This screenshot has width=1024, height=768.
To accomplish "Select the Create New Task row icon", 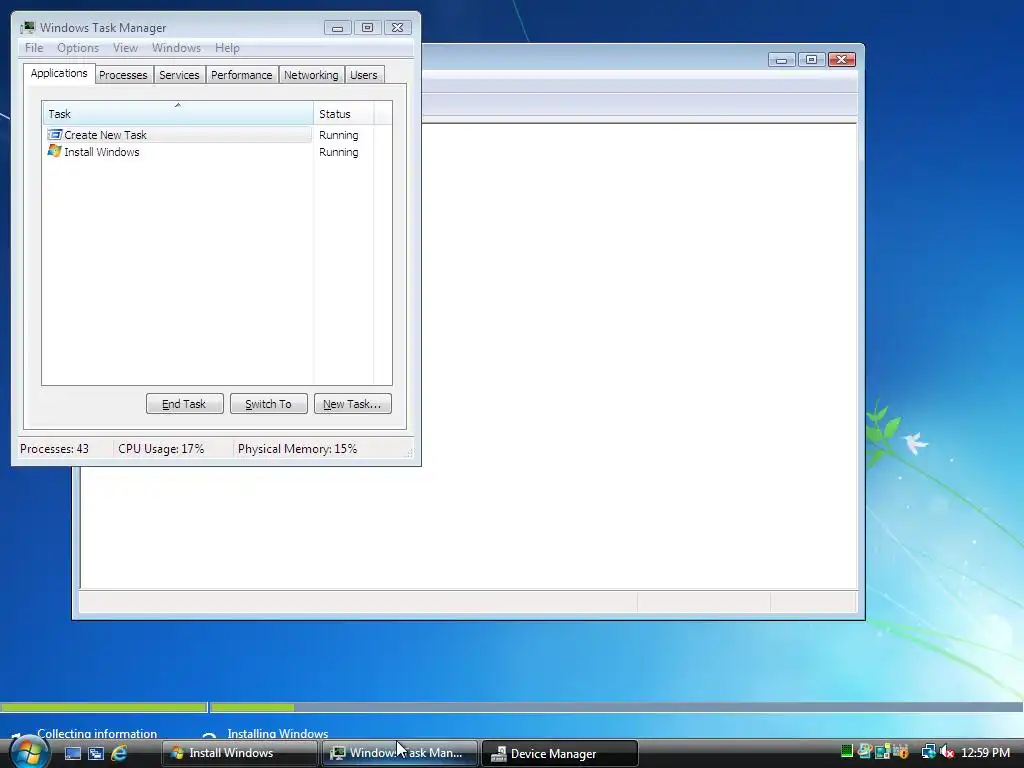I will click(x=55, y=135).
